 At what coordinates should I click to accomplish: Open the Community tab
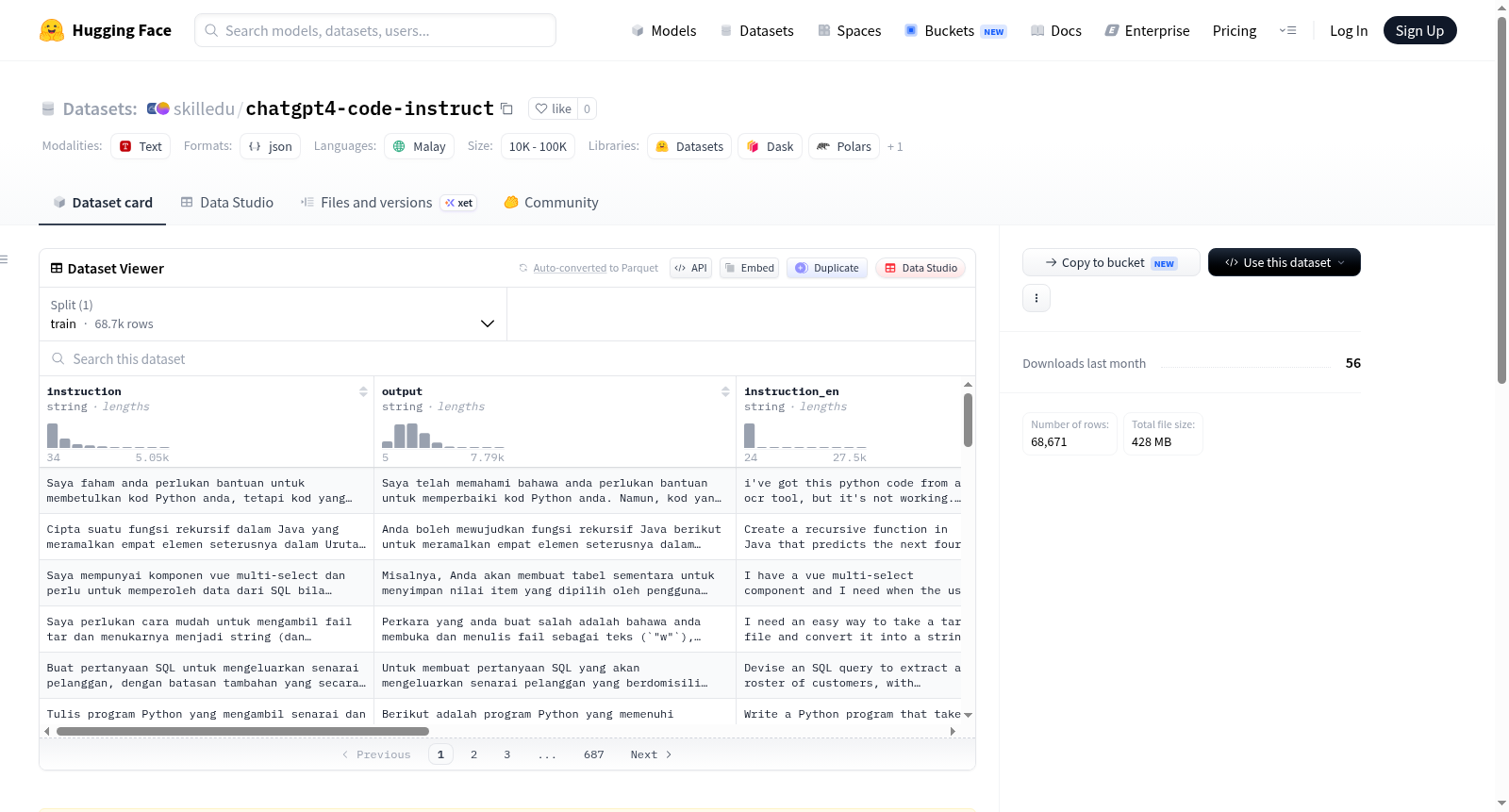coord(551,202)
